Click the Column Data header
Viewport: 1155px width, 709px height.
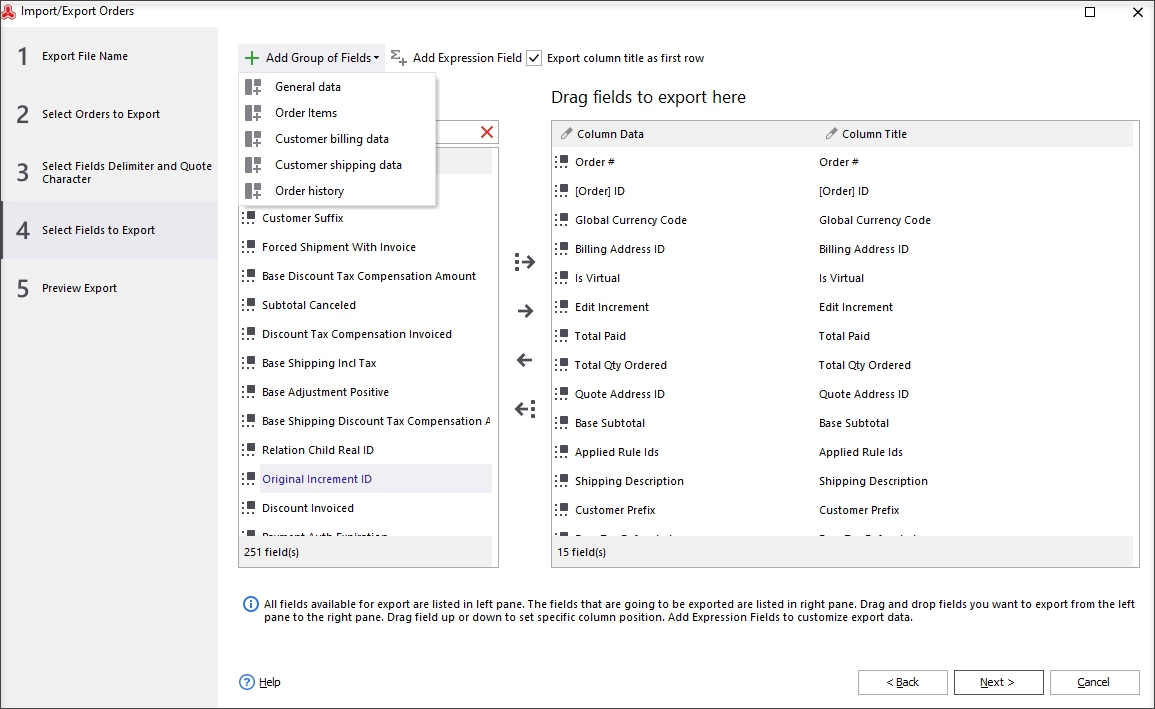coord(610,134)
